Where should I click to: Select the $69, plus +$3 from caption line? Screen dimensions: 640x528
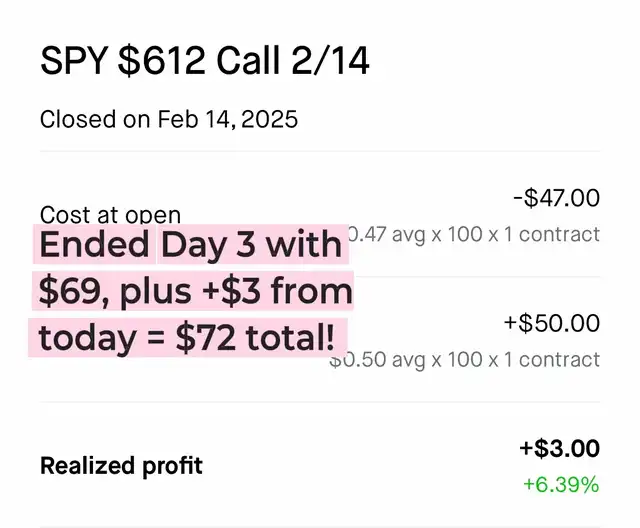[193, 291]
